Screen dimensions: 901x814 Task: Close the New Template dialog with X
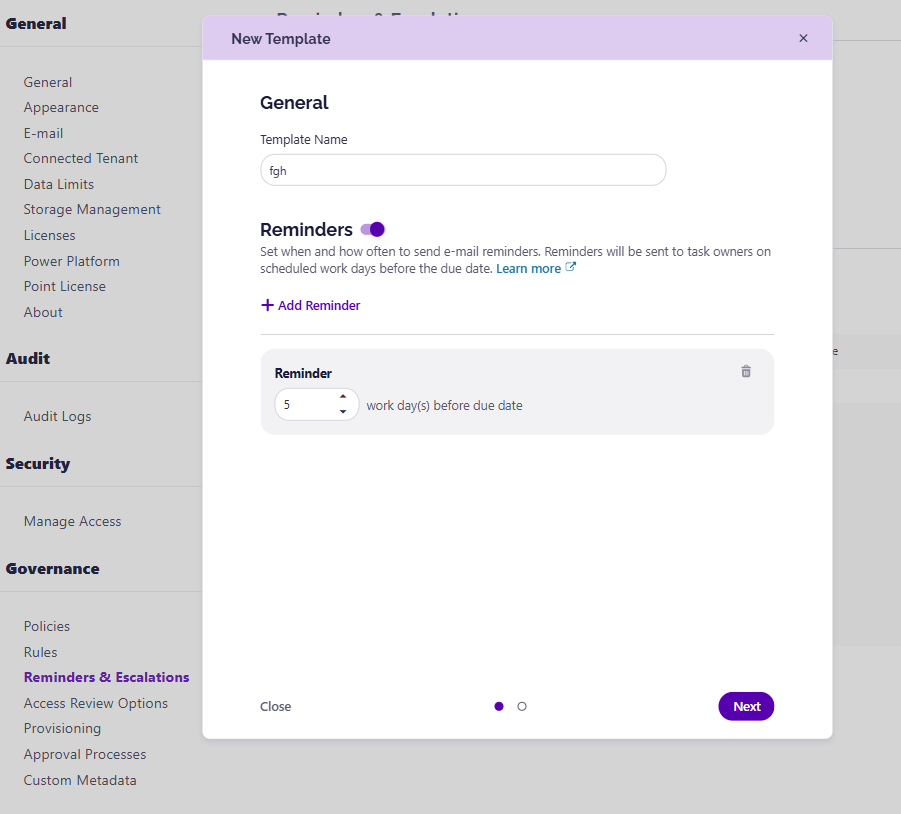803,38
